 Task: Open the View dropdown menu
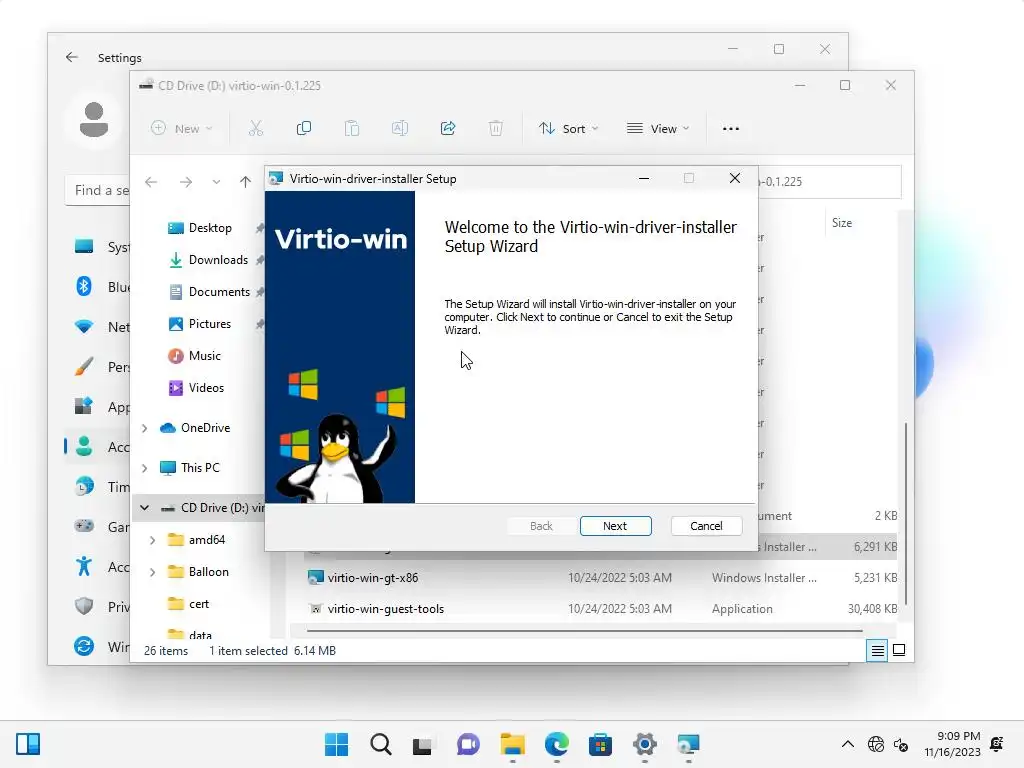(658, 129)
